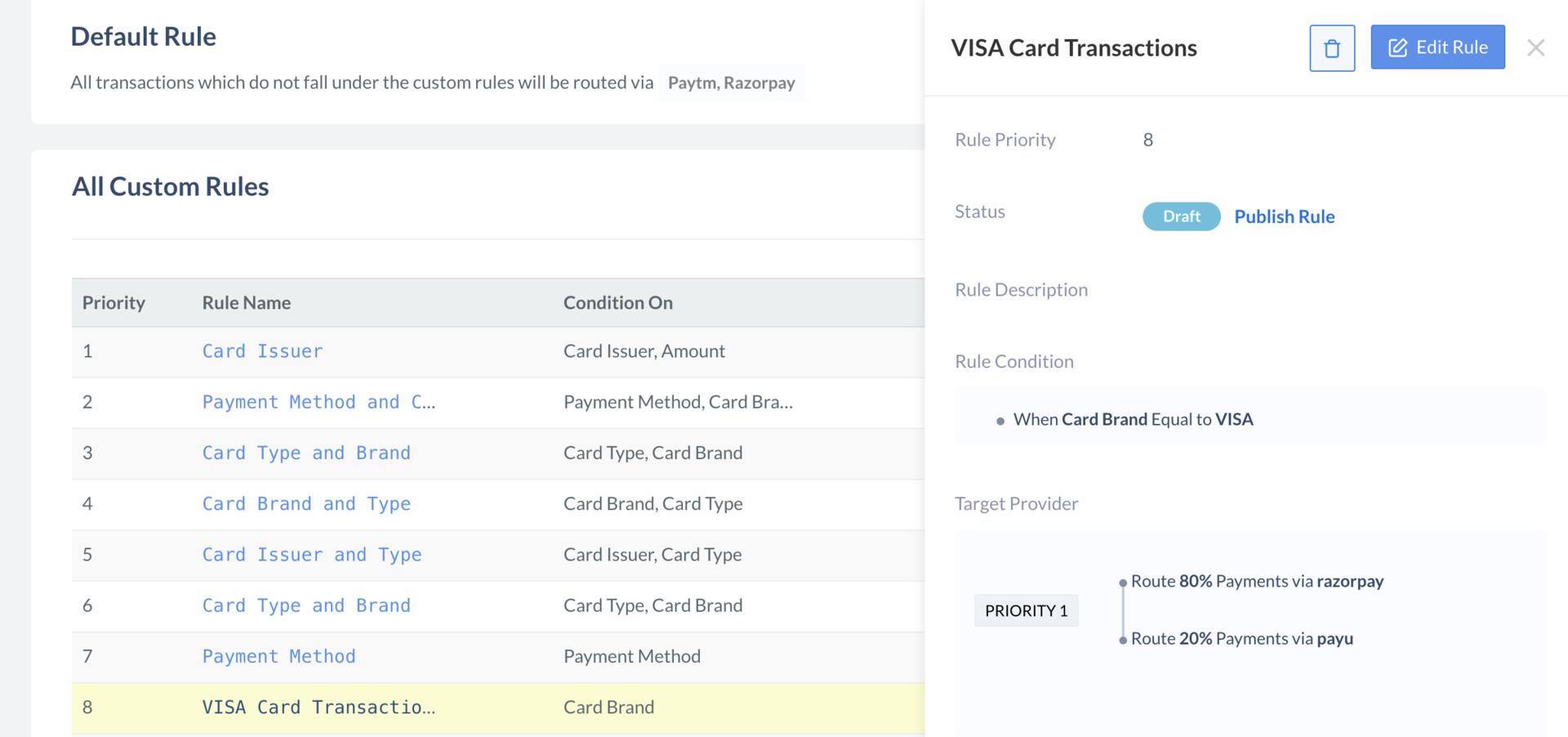Click the pencil icon in Edit Rule
Viewport: 1568px width, 737px height.
tap(1397, 48)
